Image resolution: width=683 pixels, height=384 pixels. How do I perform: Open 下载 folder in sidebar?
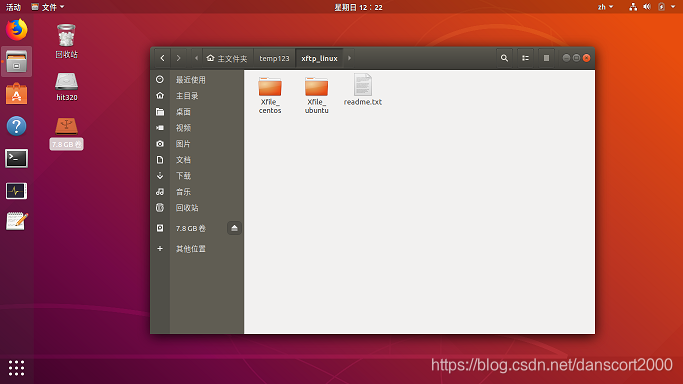pos(197,176)
